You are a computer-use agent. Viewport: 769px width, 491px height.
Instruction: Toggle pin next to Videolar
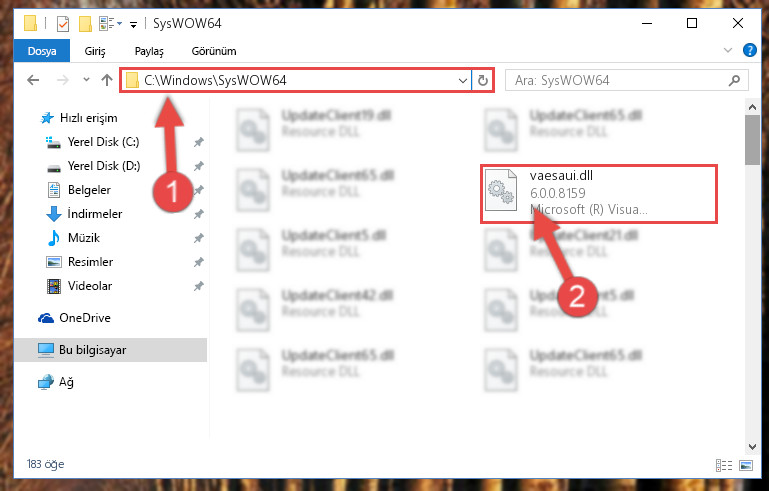198,286
